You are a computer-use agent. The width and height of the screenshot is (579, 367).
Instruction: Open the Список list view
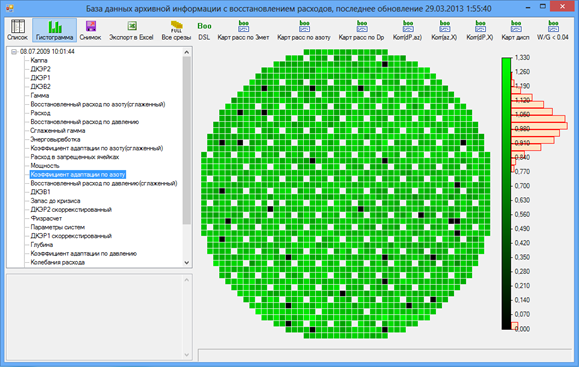pyautogui.click(x=17, y=30)
